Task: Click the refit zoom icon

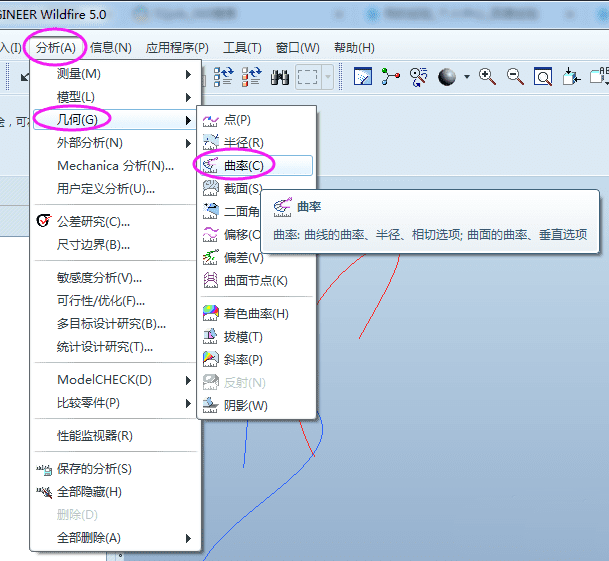Action: click(x=543, y=77)
